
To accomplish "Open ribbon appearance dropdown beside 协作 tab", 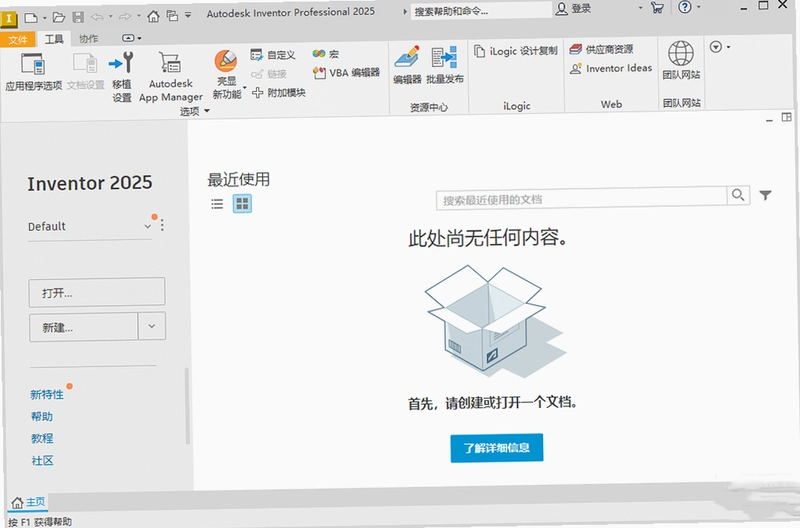I will point(131,38).
